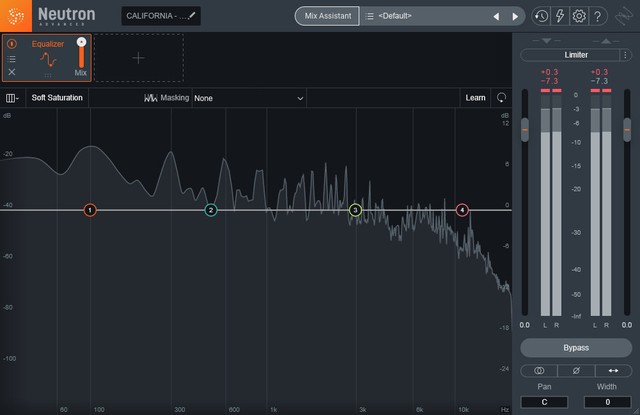Open the undo history clock icon
This screenshot has width=640, height=415.
click(x=541, y=17)
